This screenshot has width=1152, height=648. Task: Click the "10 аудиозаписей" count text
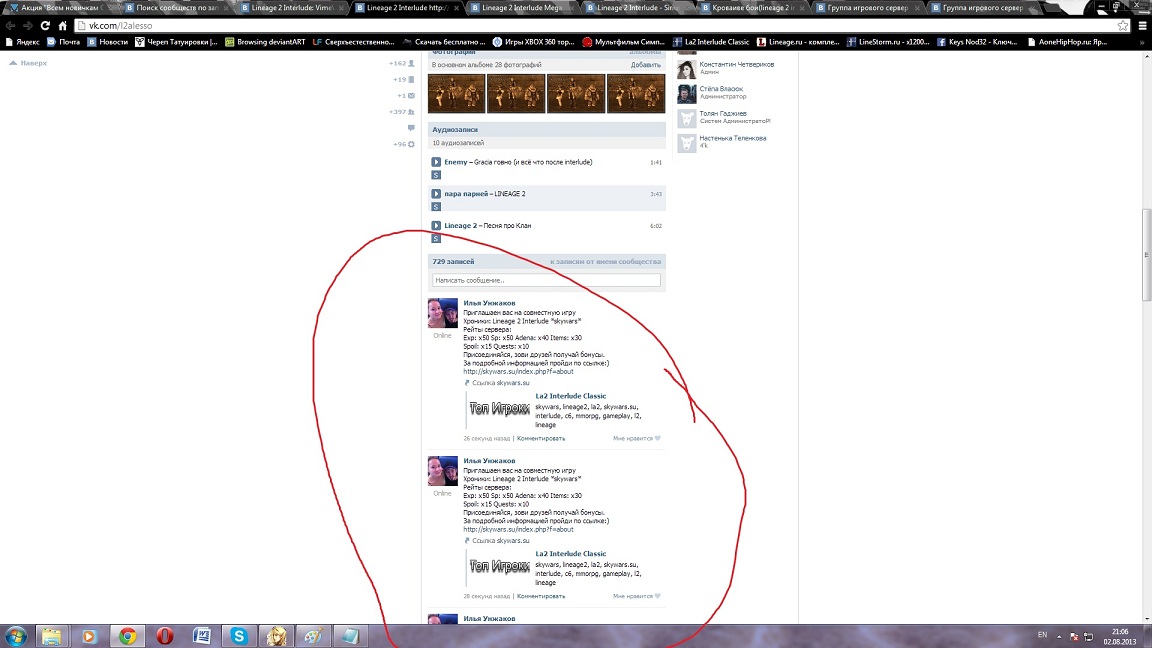pyautogui.click(x=458, y=143)
